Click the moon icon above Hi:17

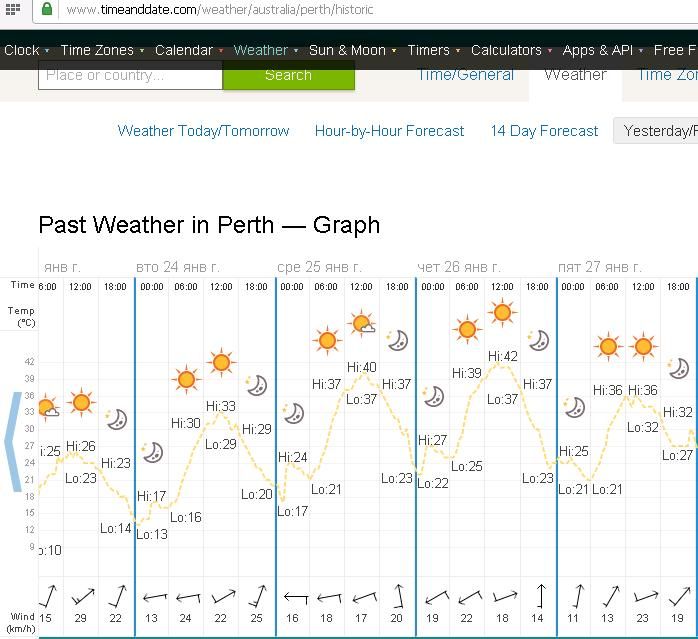click(x=152, y=453)
